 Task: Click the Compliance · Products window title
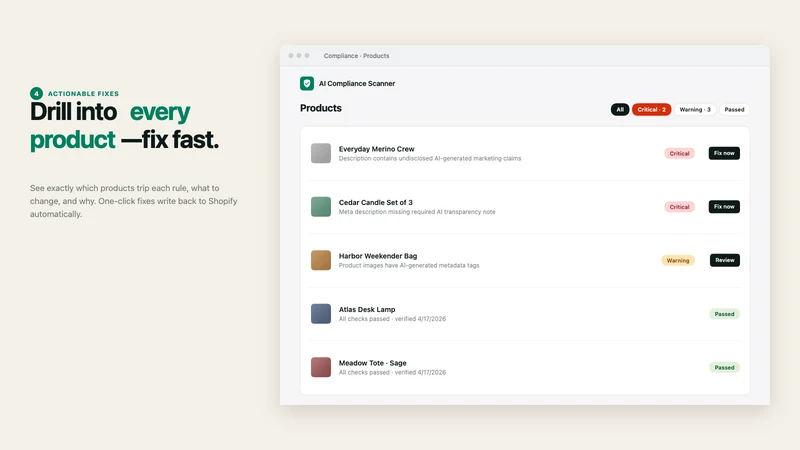click(356, 56)
